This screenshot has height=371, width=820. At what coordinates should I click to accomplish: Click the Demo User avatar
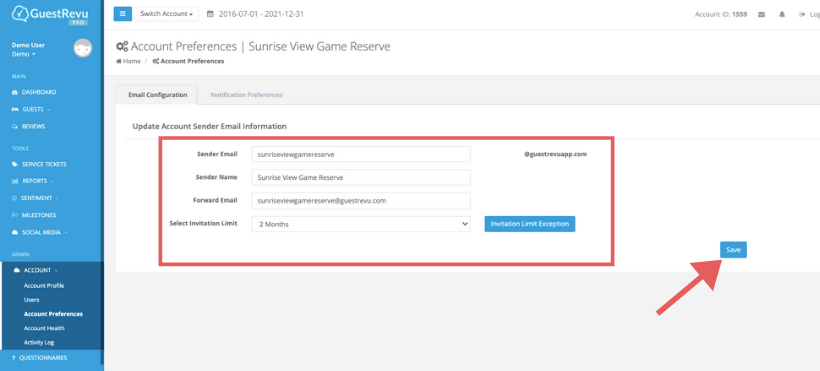point(83,49)
